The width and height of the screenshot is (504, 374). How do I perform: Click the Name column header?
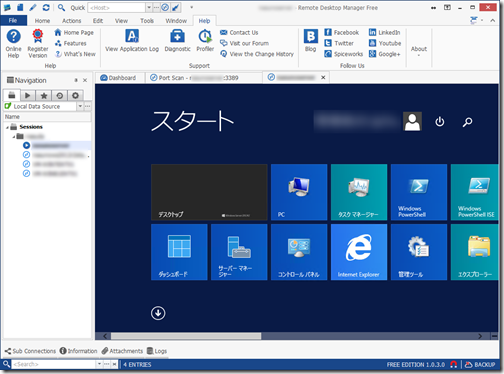(47, 117)
